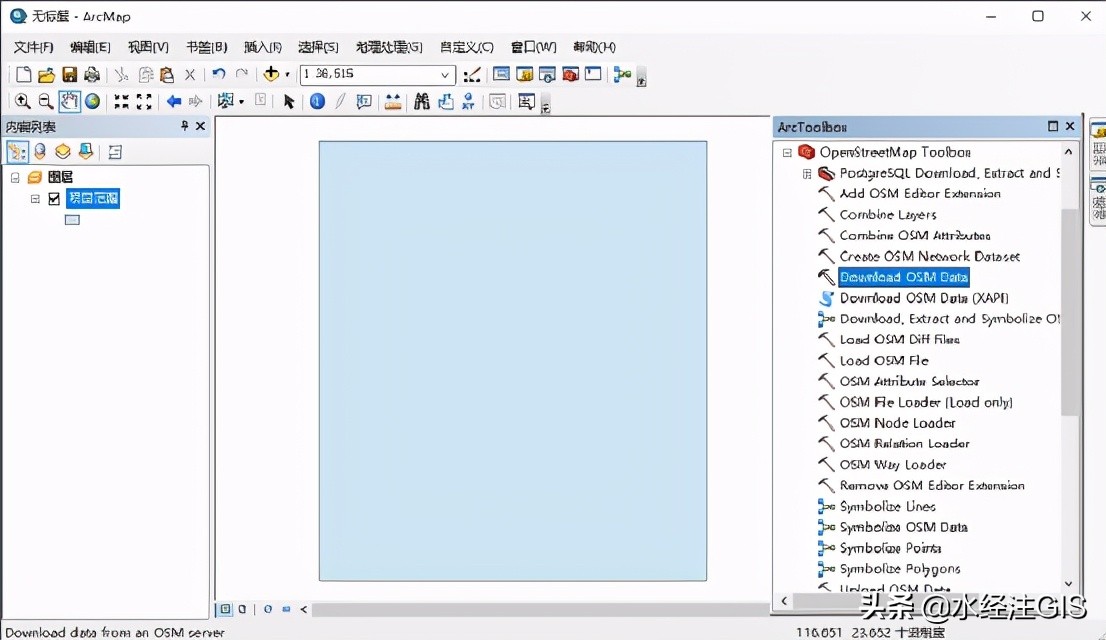Launch ModelBuilder from the toolbar
The image size is (1106, 640).
click(x=622, y=74)
